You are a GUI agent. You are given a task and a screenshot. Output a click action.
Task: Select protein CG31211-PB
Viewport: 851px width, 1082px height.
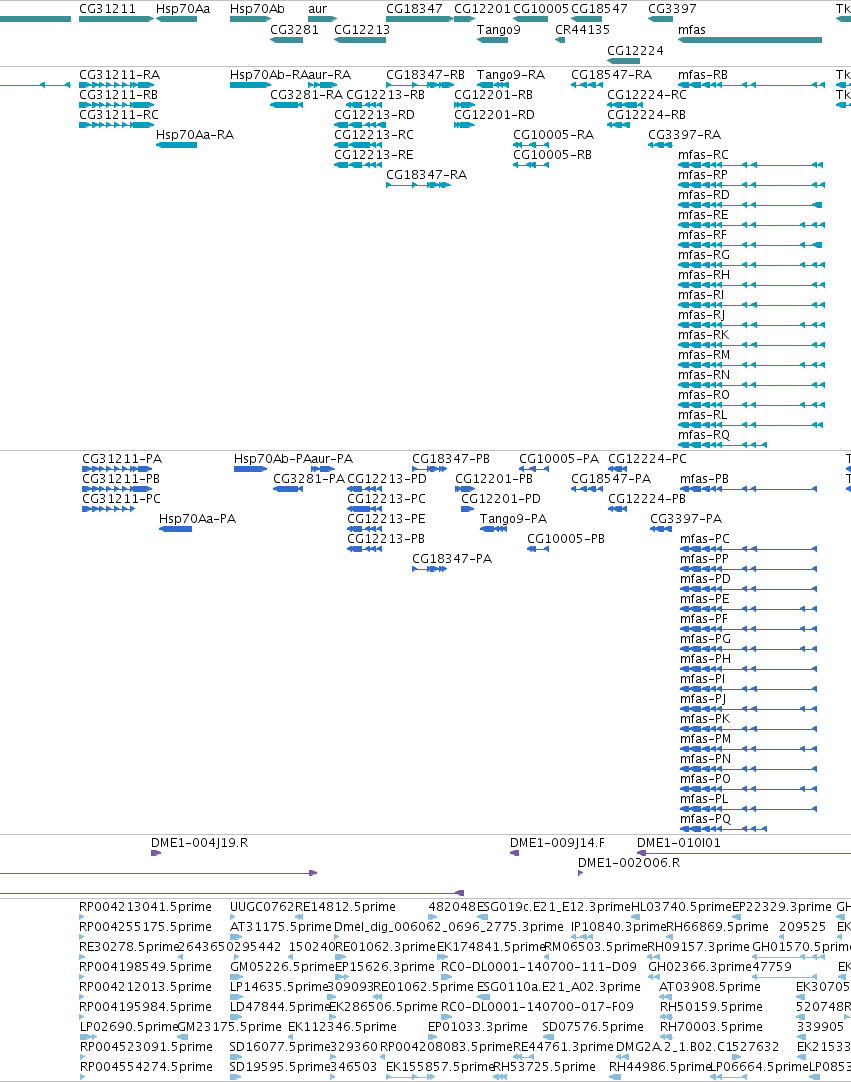[117, 489]
